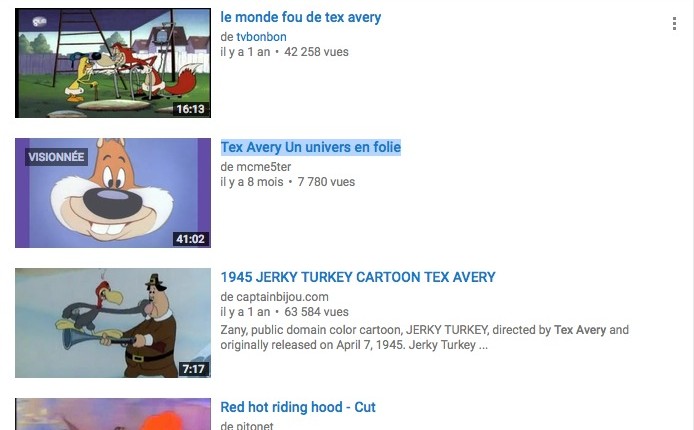The height and width of the screenshot is (430, 694).
Task: Open the '1945 JERKY TURKEY CARTOON TEX AVERY' title
Action: click(358, 277)
